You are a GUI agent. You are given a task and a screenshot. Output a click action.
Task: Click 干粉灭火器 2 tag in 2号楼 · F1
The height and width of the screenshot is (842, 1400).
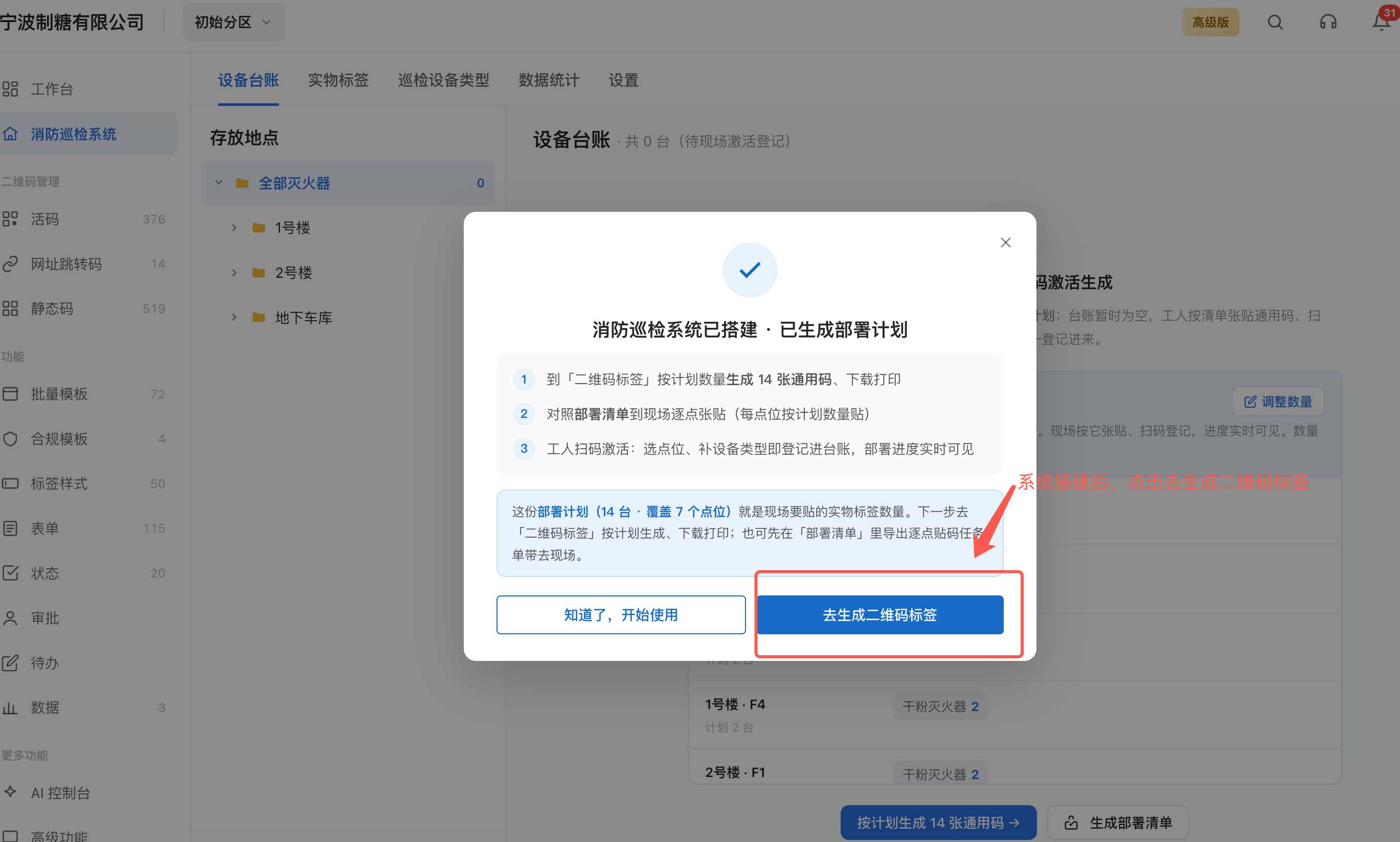pyautogui.click(x=941, y=773)
